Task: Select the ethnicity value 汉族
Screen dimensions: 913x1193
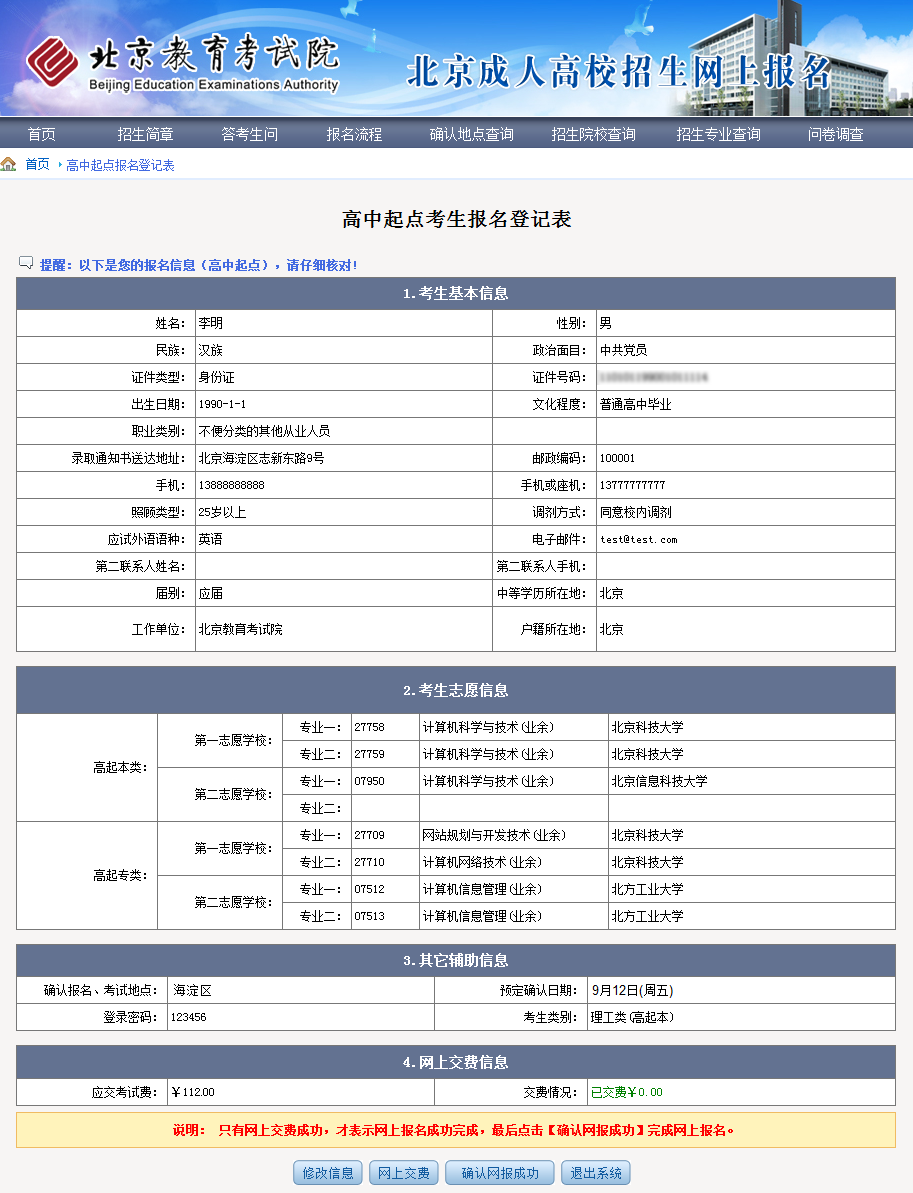Action: point(211,350)
